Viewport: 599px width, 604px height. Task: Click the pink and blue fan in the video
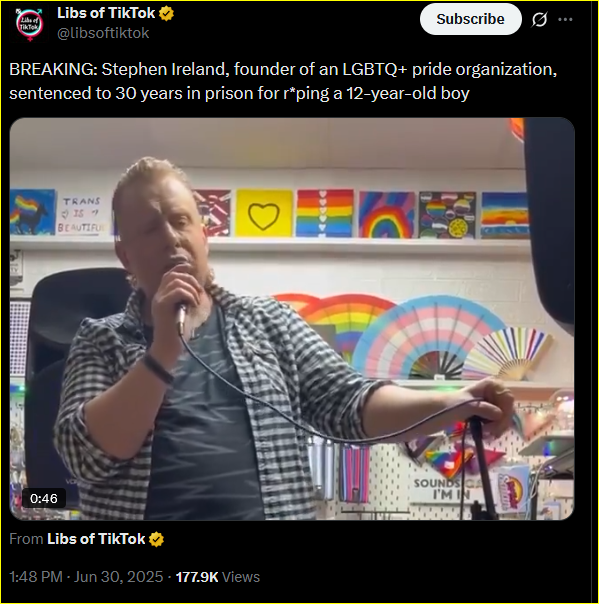pyautogui.click(x=426, y=337)
